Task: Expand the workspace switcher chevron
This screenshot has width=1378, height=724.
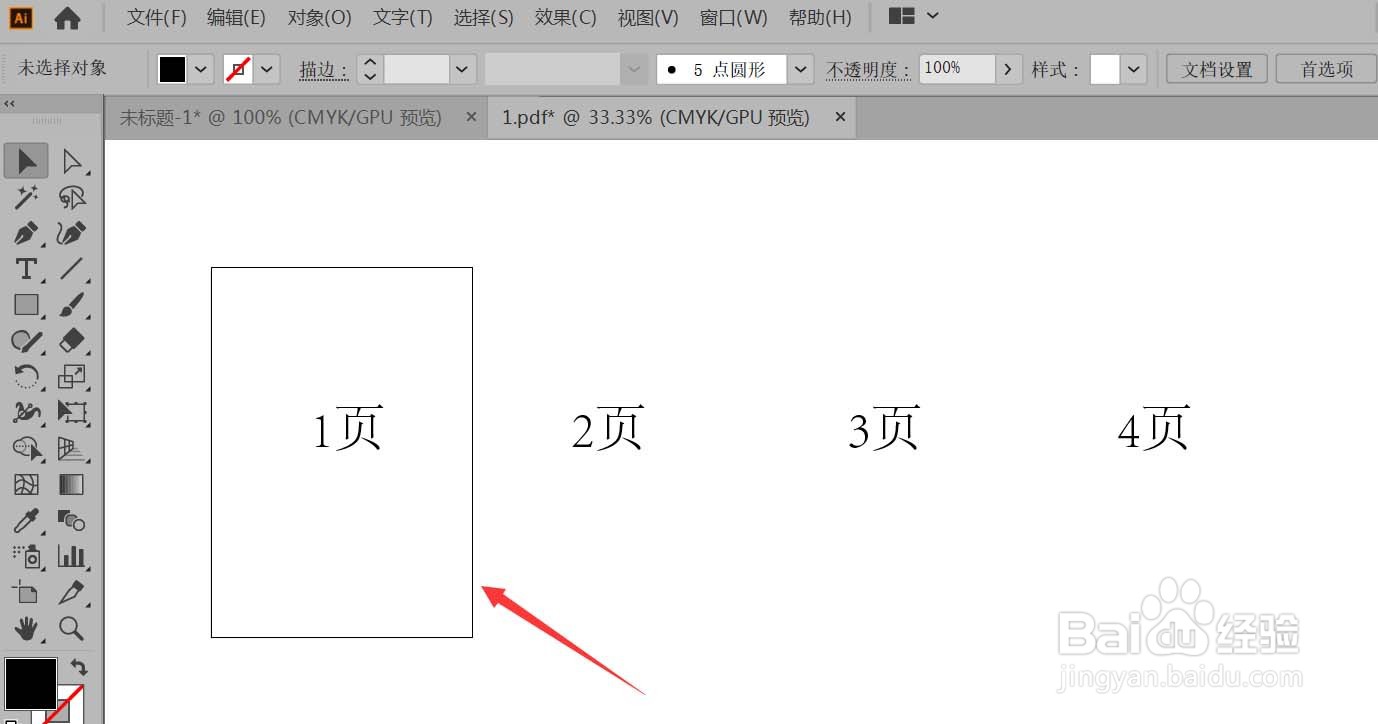Action: coord(932,16)
